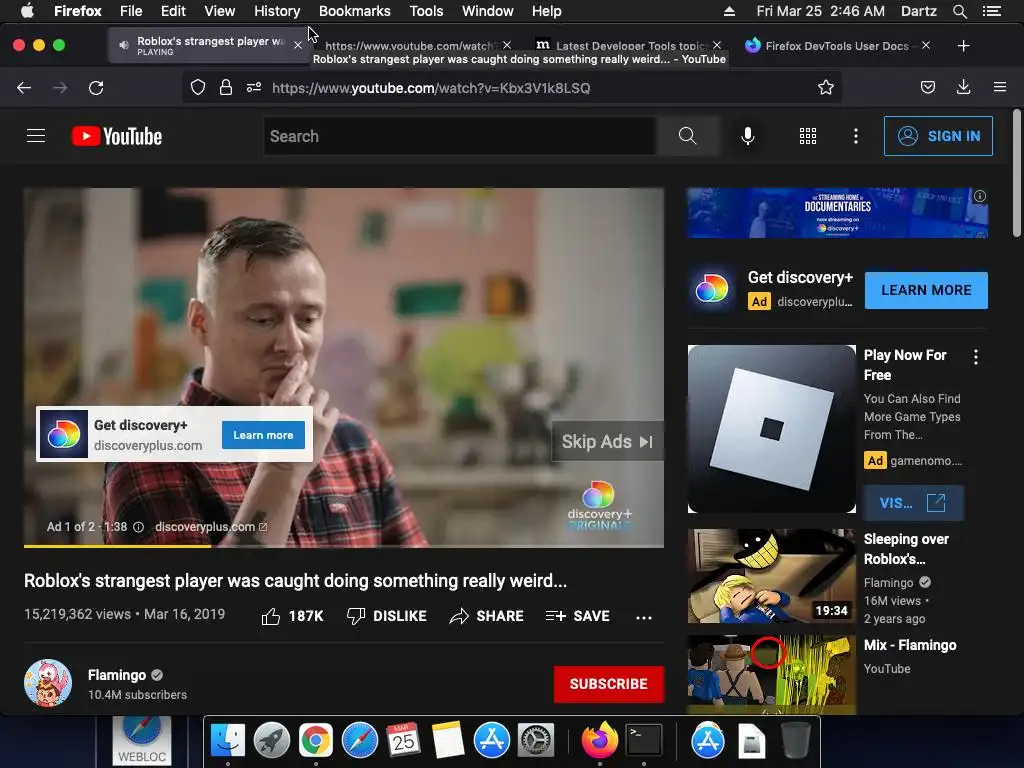Open banner ad info icon
Image resolution: width=1024 pixels, height=768 pixels.
pyautogui.click(x=980, y=196)
